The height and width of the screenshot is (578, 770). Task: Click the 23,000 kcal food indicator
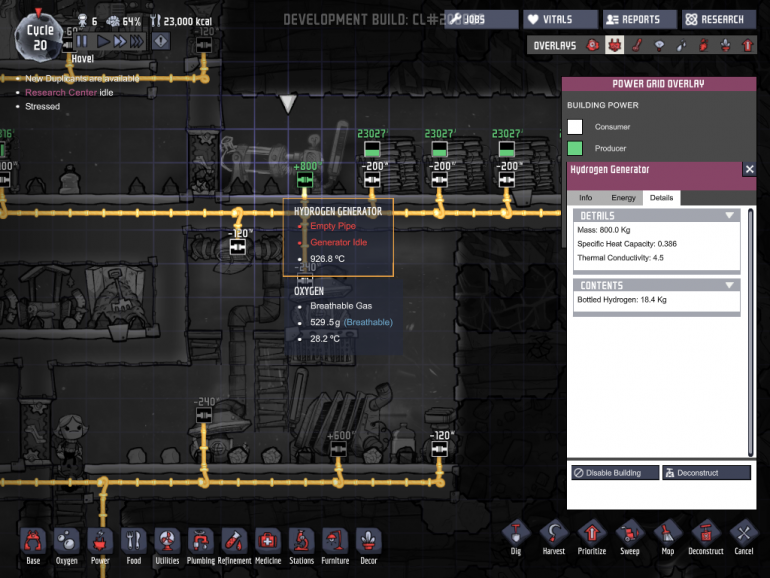(x=181, y=21)
